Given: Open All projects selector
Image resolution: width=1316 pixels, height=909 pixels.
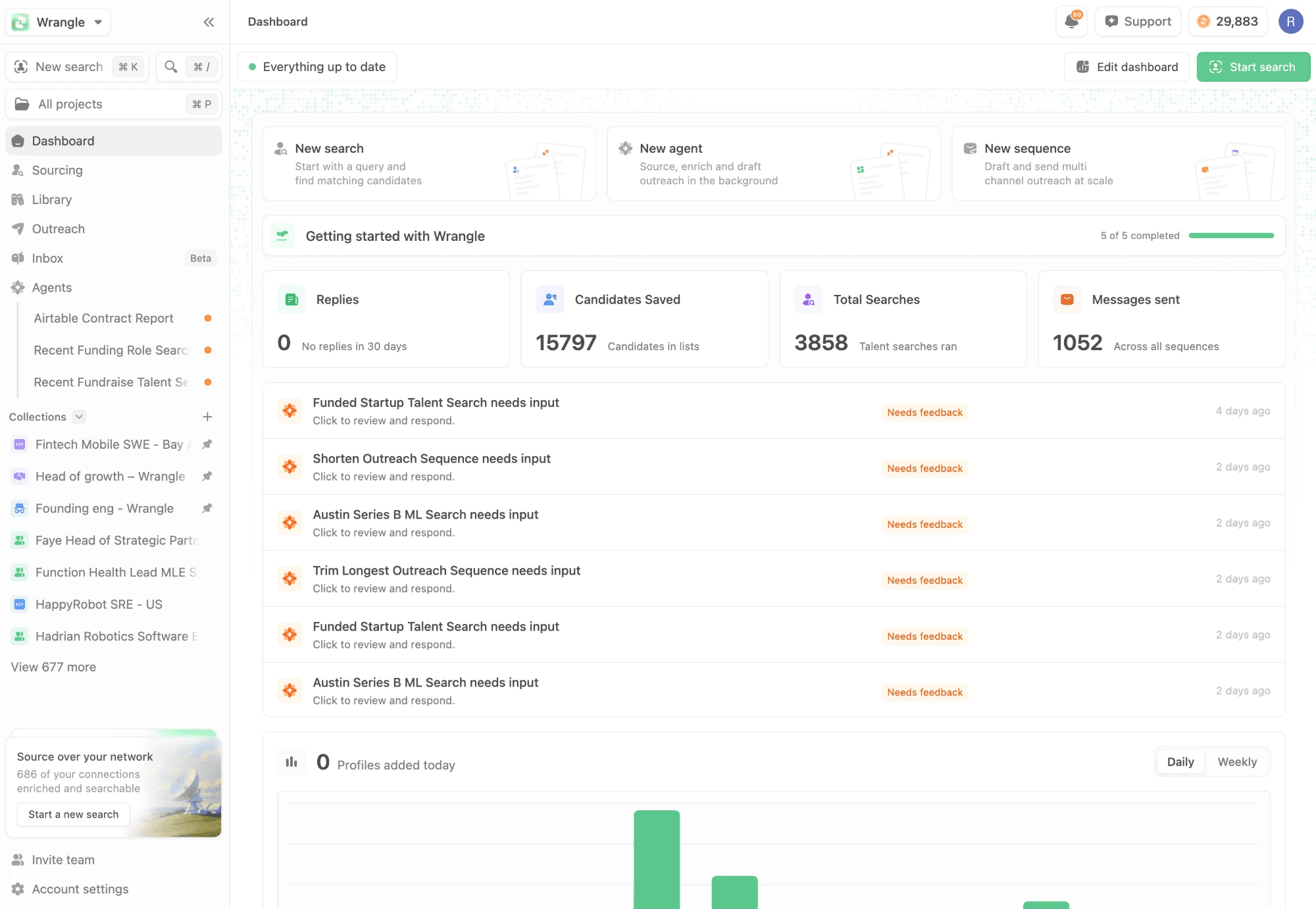Looking at the screenshot, I should tap(113, 104).
